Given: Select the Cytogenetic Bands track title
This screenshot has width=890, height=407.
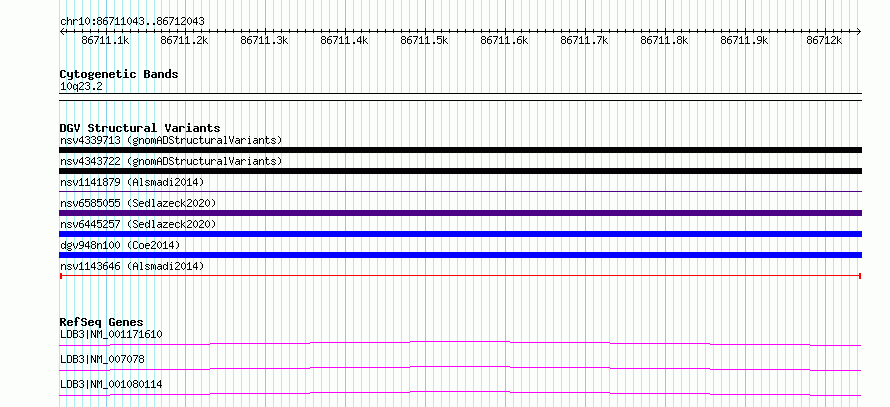Looking at the screenshot, I should tap(119, 74).
